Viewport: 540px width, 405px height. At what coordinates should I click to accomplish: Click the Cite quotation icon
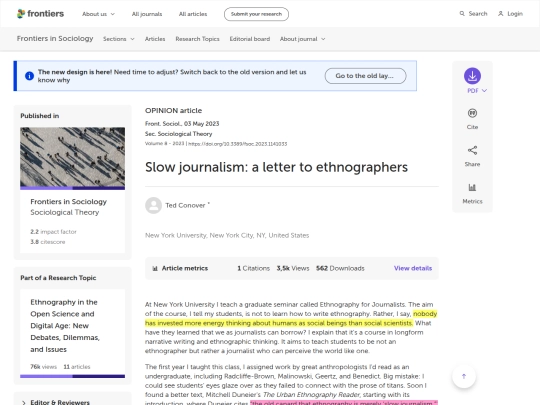coord(472,113)
